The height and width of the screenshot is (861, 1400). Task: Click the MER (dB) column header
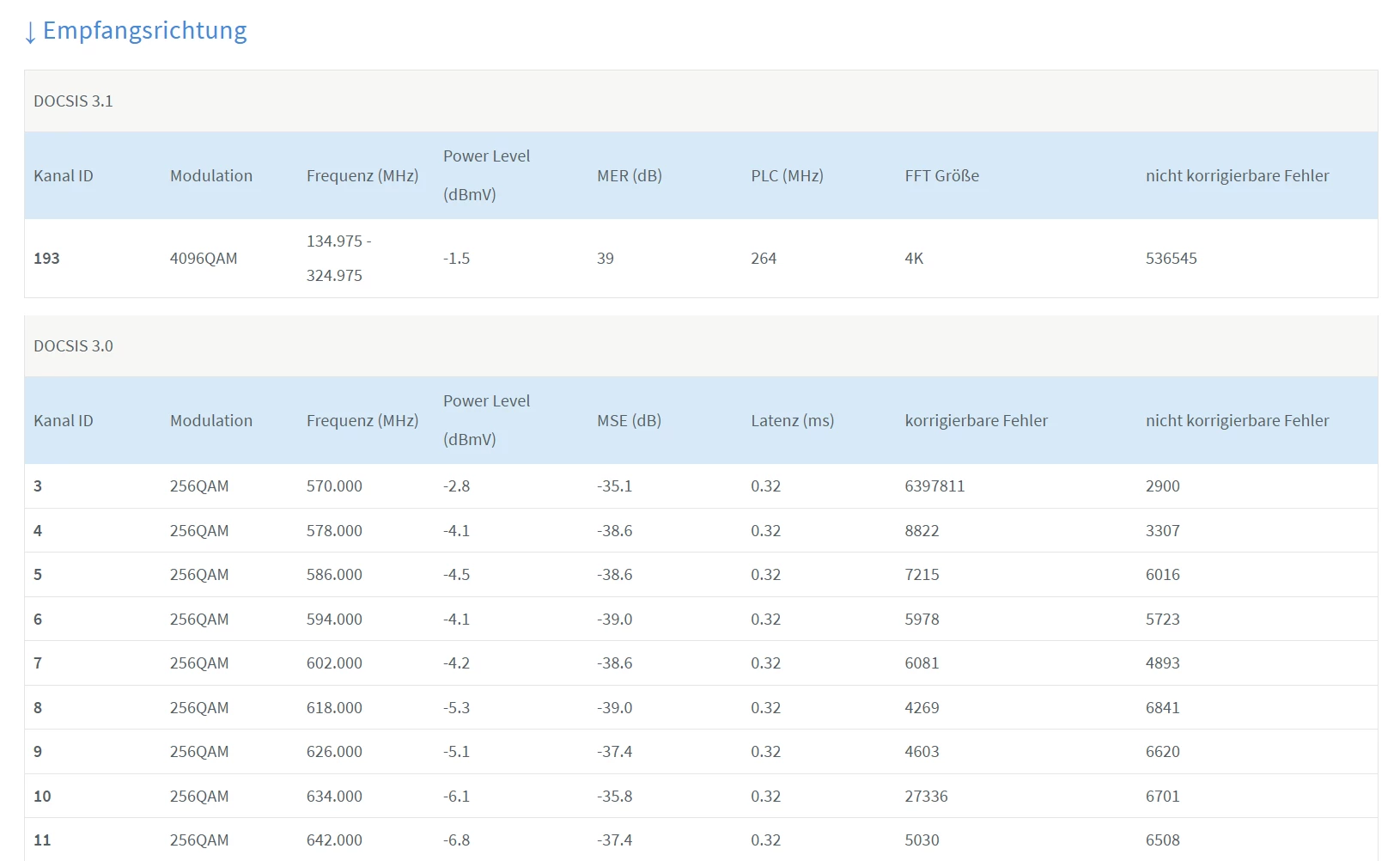point(629,176)
